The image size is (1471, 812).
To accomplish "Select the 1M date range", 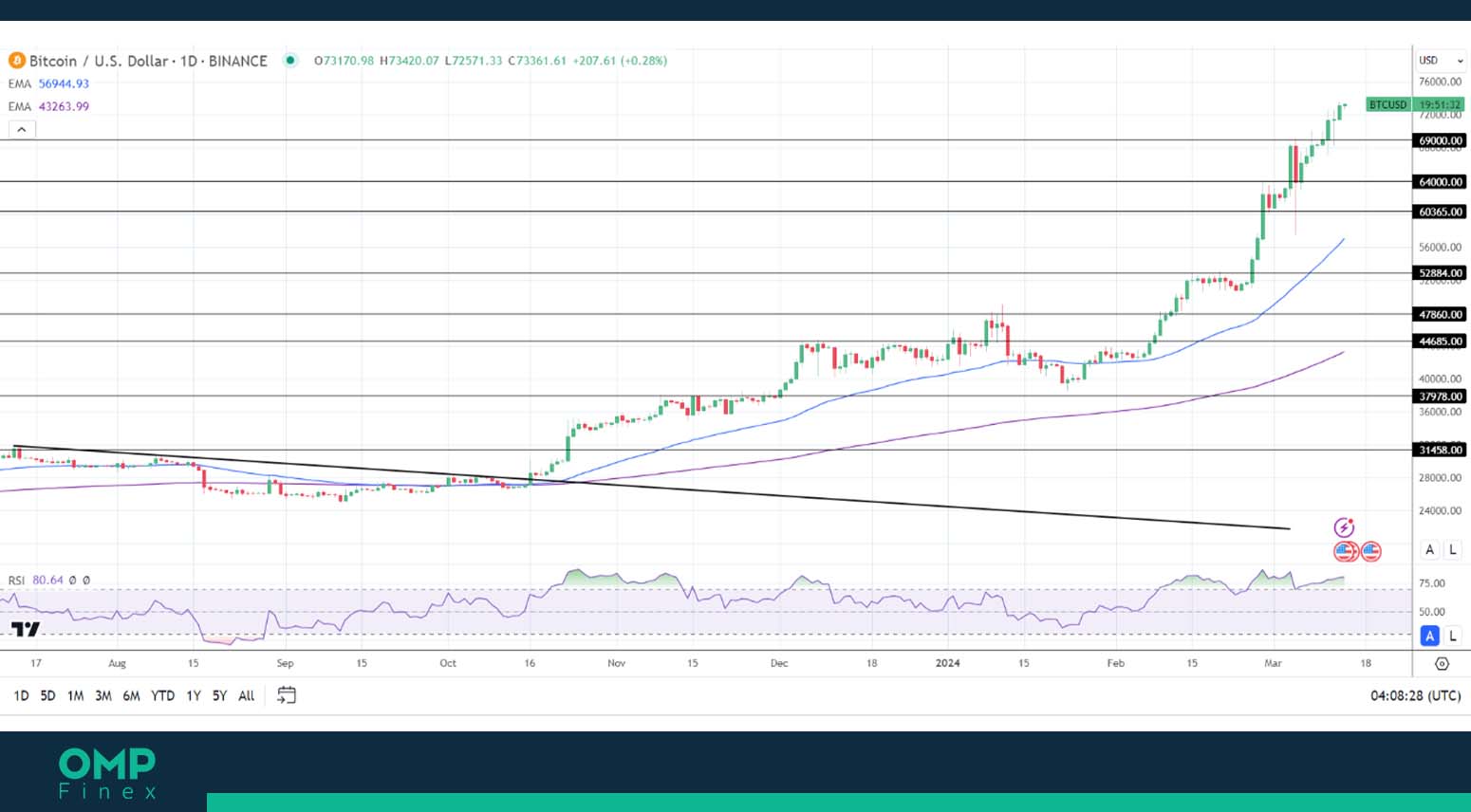I will click(75, 695).
